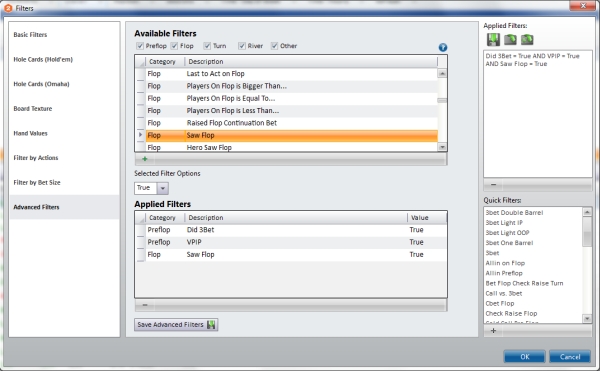Choose the Check Raise Flop quick filter
600x371 pixels.
tap(511, 313)
